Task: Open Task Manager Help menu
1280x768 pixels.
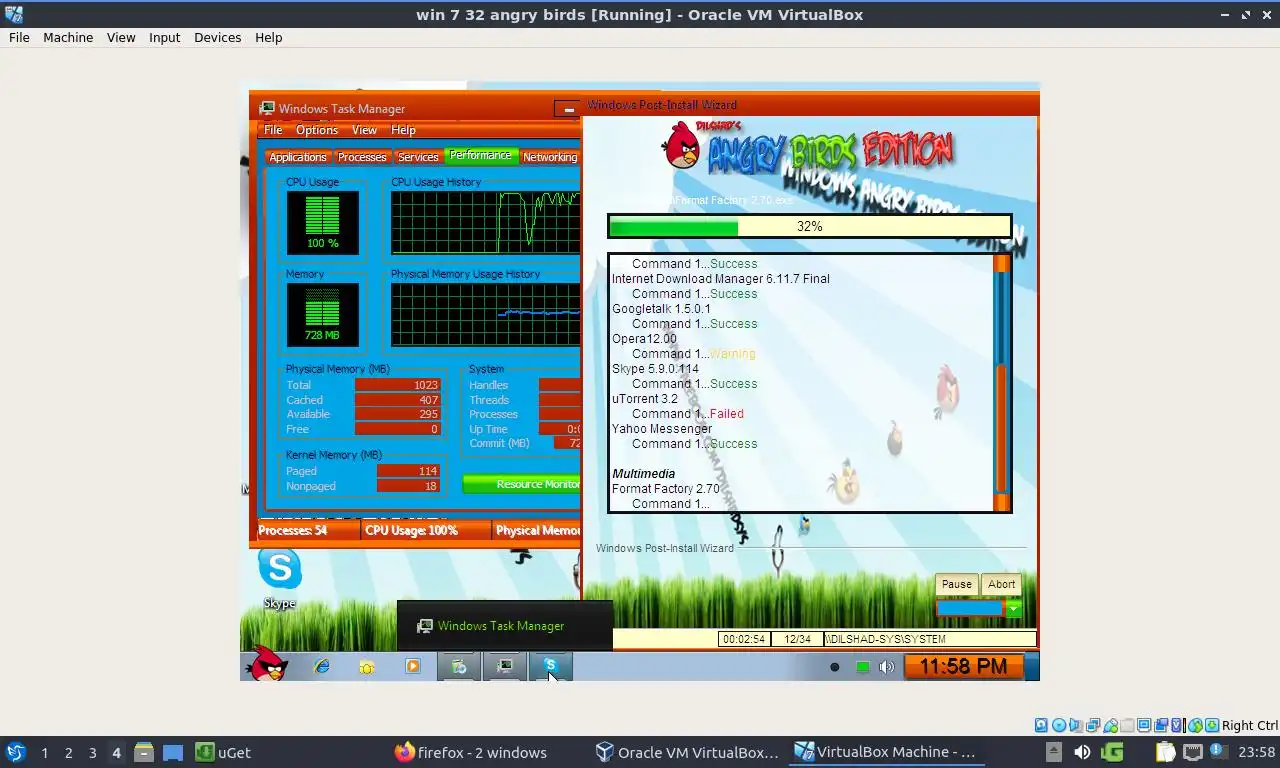Action: pos(403,130)
